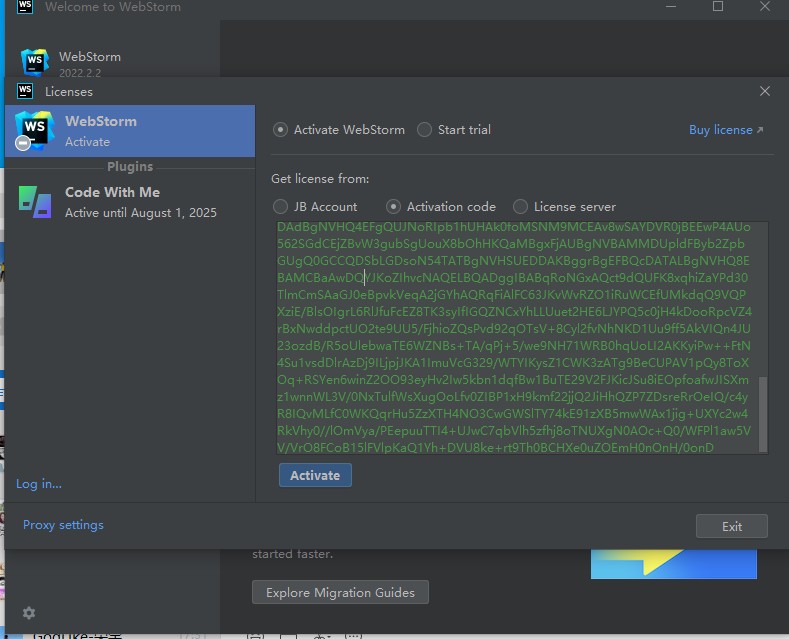Click the Welcome window title bar WS icon
Image resolution: width=789 pixels, height=639 pixels.
pyautogui.click(x=25, y=7)
